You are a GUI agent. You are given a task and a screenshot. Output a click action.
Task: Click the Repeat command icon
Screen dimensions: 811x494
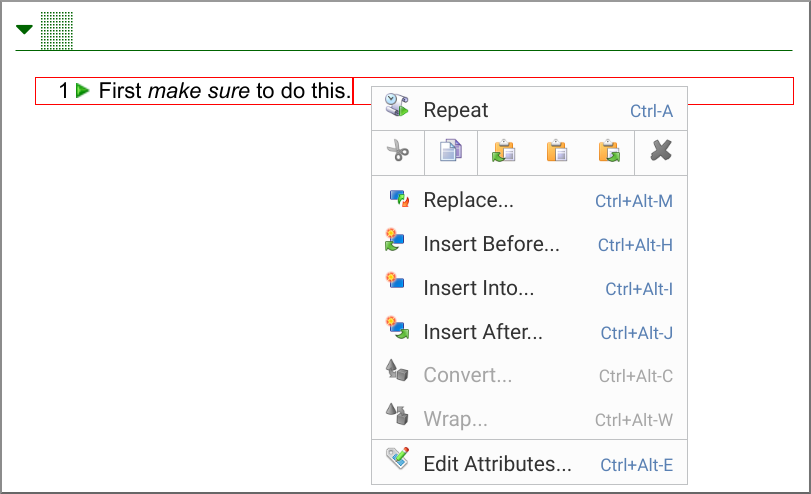point(397,106)
